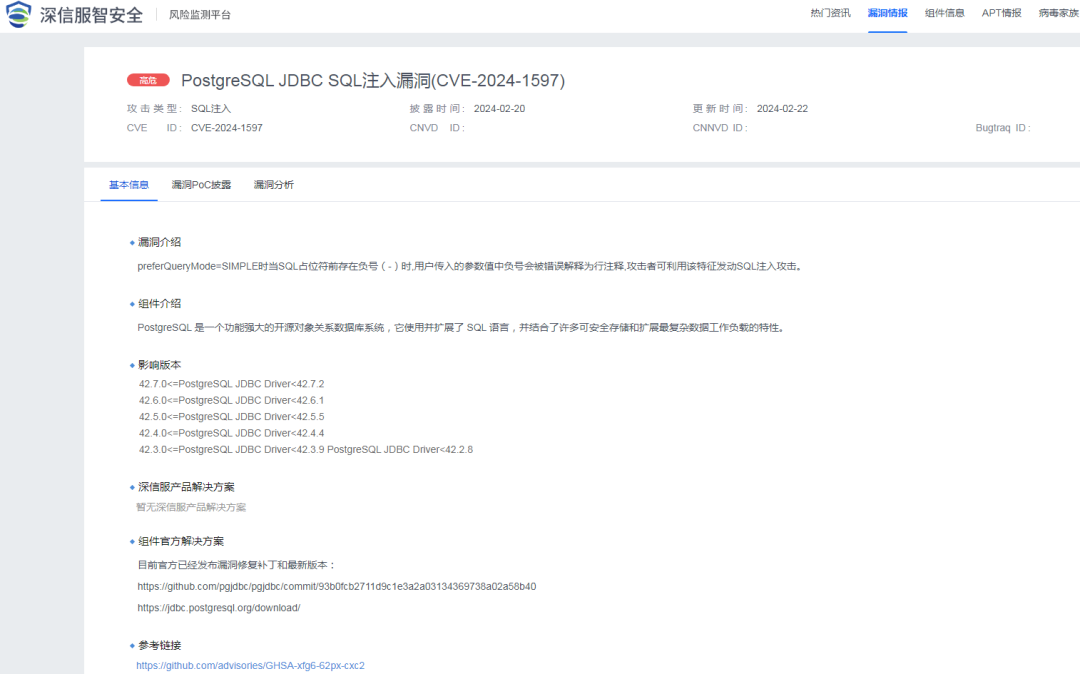Image resolution: width=1080 pixels, height=674 pixels.
Task: Click the 42.4.0<=PostgreSQL JDBC Driver<42.4.4 line
Action: point(231,434)
